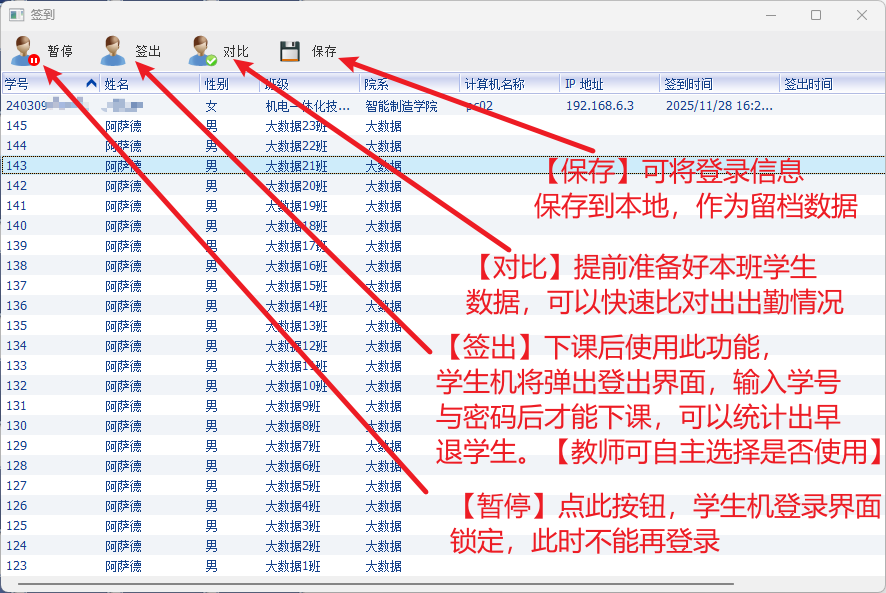
Task: Click the 对比 (Compare) user icon
Action: tap(203, 51)
